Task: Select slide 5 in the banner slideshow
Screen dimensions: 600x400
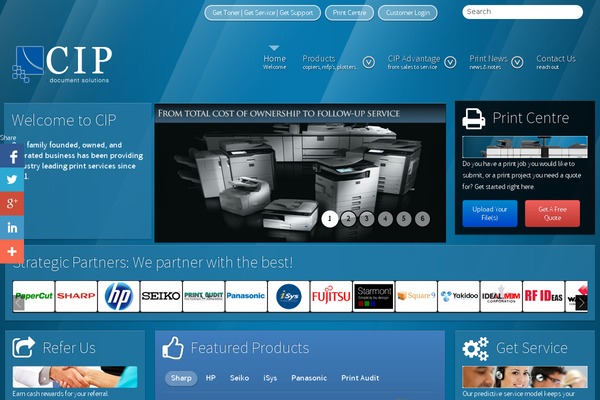Action: point(404,219)
